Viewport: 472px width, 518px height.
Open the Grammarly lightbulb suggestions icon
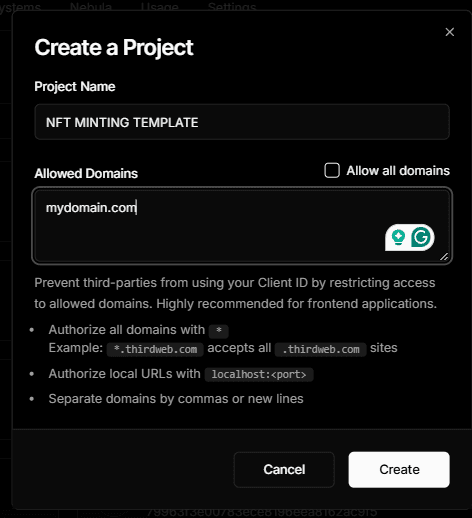398,237
